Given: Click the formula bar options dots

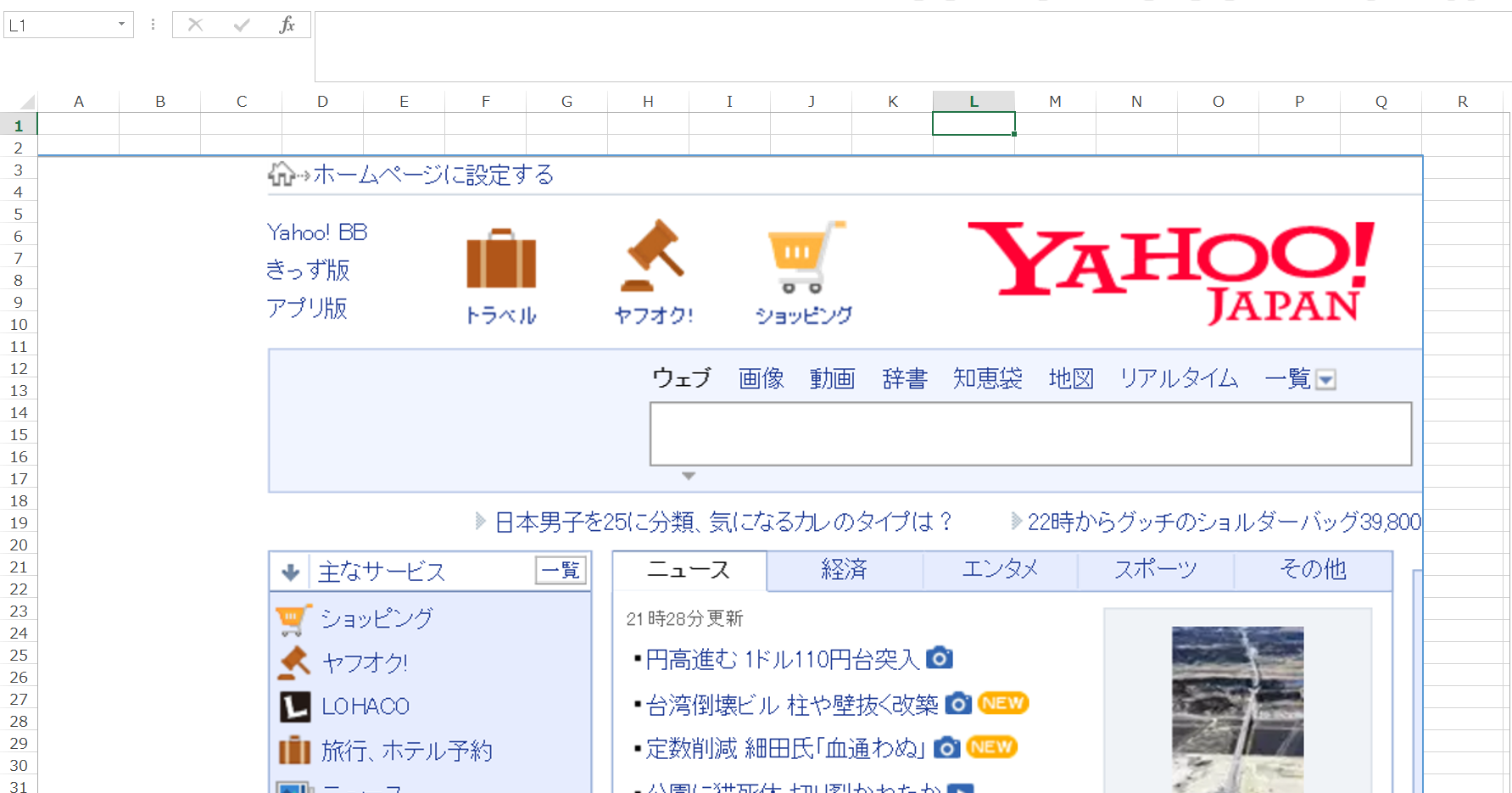Looking at the screenshot, I should [153, 25].
